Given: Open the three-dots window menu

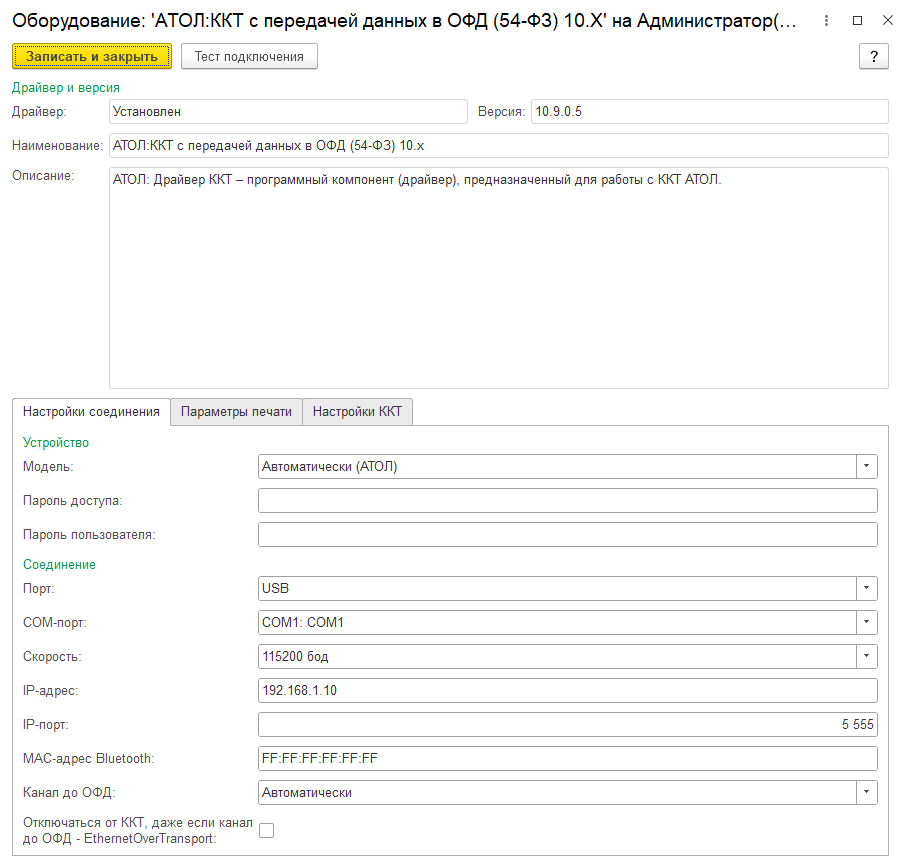Looking at the screenshot, I should pos(826,20).
